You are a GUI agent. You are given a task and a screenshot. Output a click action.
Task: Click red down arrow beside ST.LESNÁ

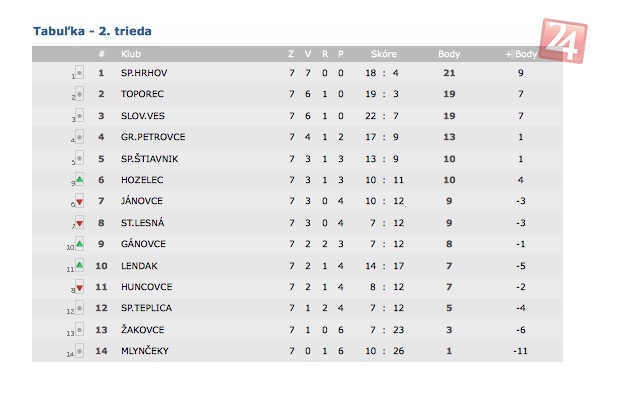pos(79,221)
